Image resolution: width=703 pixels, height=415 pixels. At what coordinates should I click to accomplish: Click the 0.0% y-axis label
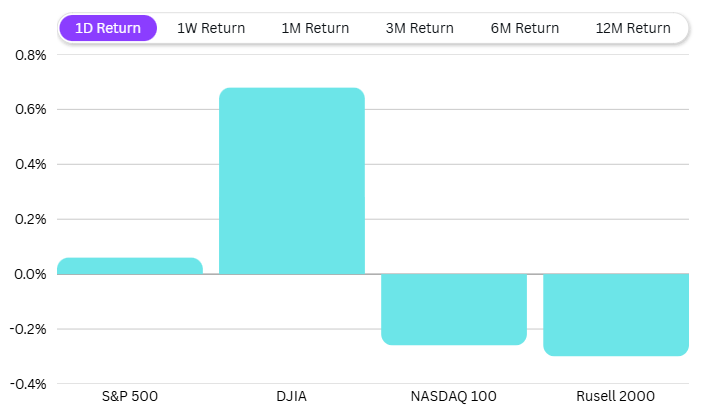pyautogui.click(x=27, y=274)
